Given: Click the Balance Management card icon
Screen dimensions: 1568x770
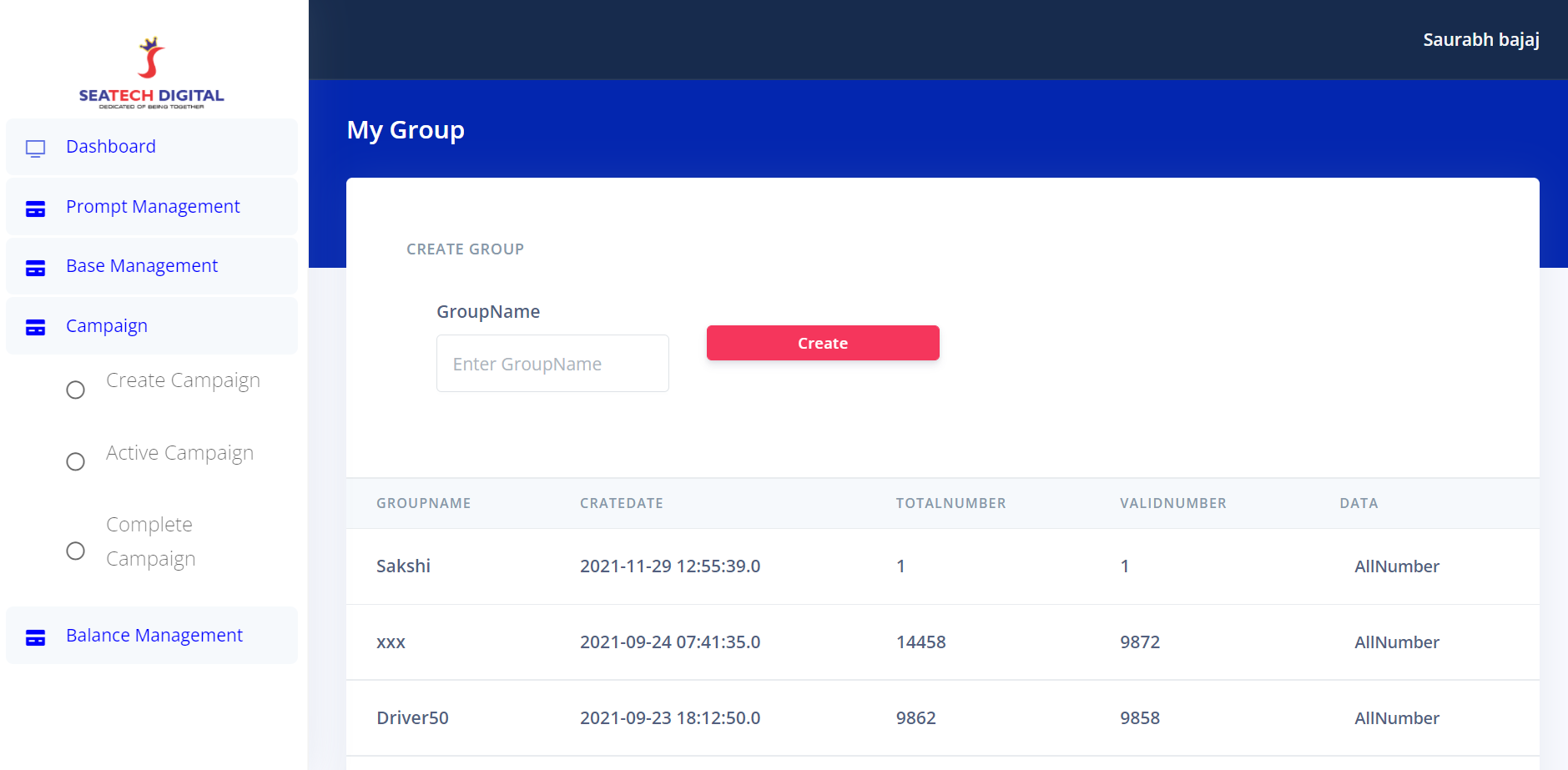Looking at the screenshot, I should (35, 637).
